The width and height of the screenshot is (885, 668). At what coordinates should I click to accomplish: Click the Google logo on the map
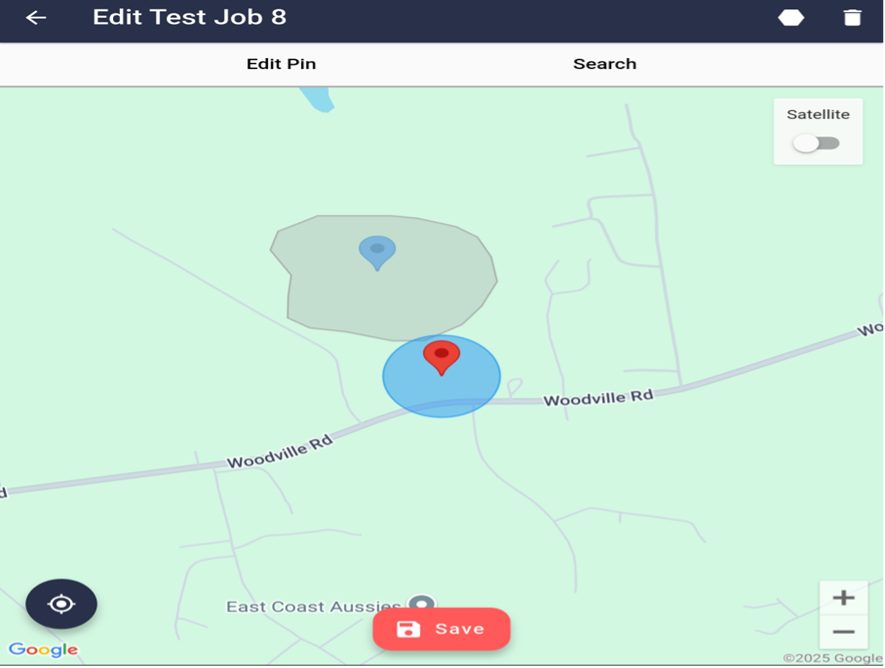click(43, 650)
